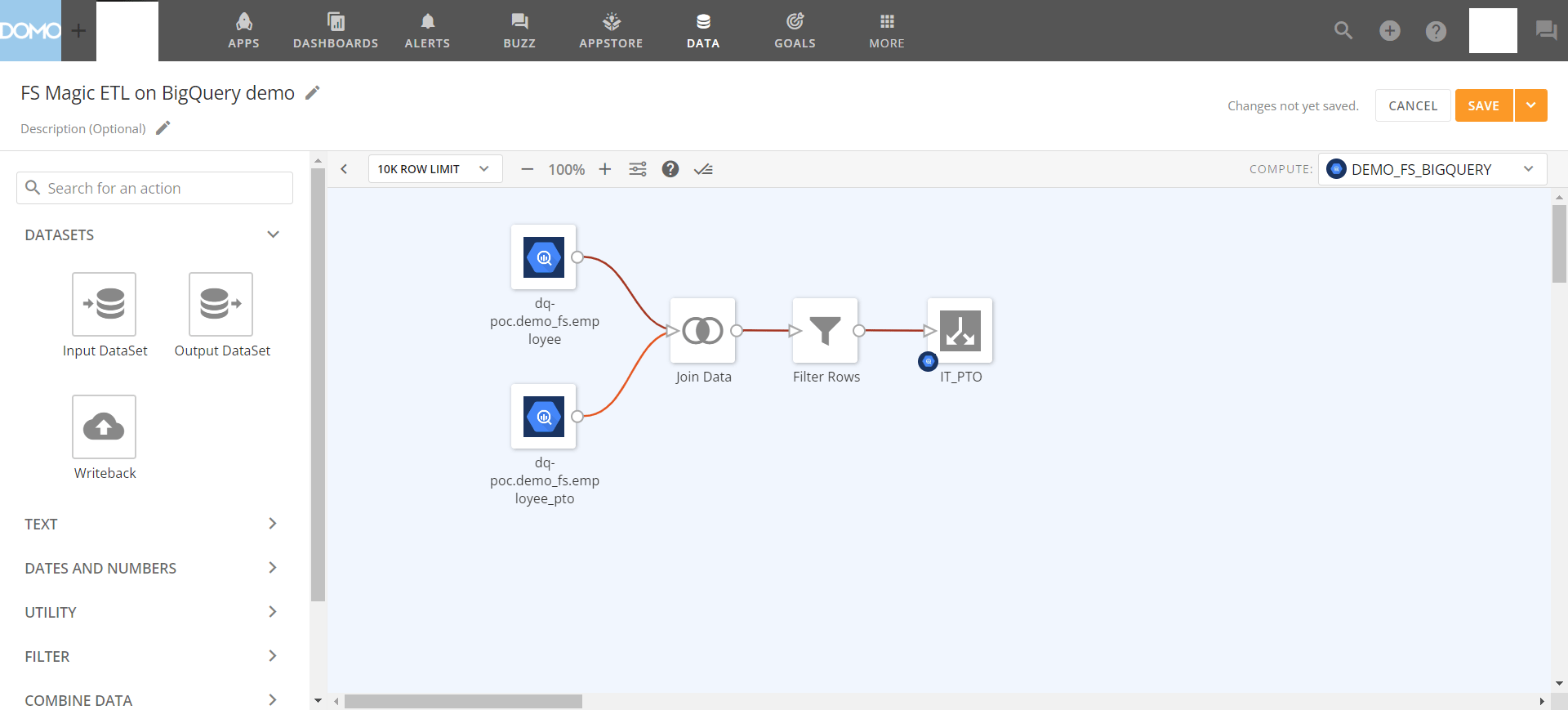Open canvas settings sliders icon
Image resolution: width=1568 pixels, height=710 pixels.
pyautogui.click(x=638, y=169)
